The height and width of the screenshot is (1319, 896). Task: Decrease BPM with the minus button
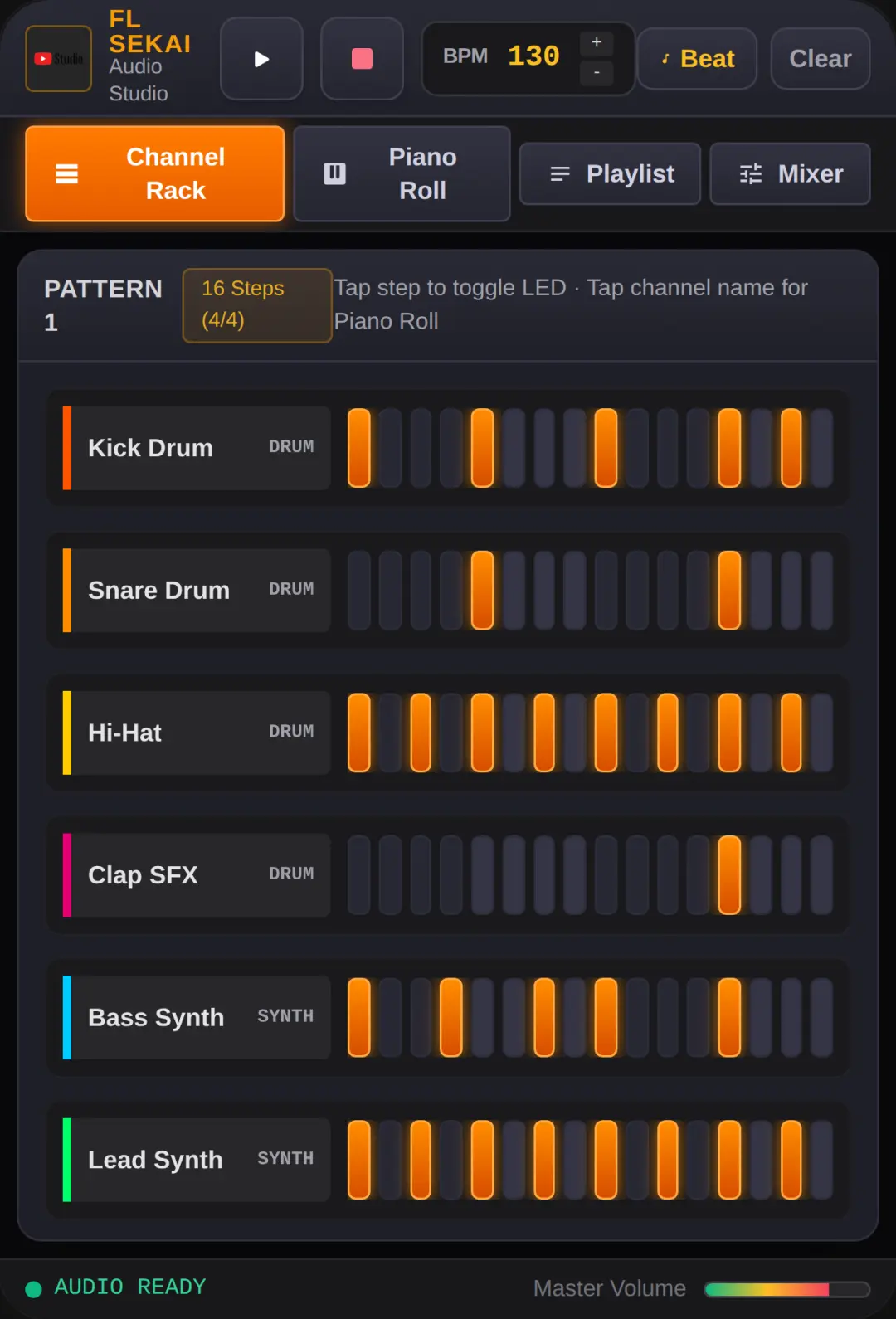click(x=597, y=73)
